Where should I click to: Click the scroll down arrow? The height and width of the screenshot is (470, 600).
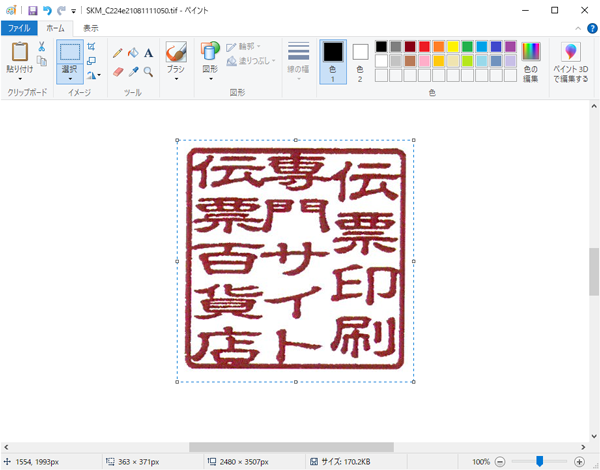pos(594,436)
